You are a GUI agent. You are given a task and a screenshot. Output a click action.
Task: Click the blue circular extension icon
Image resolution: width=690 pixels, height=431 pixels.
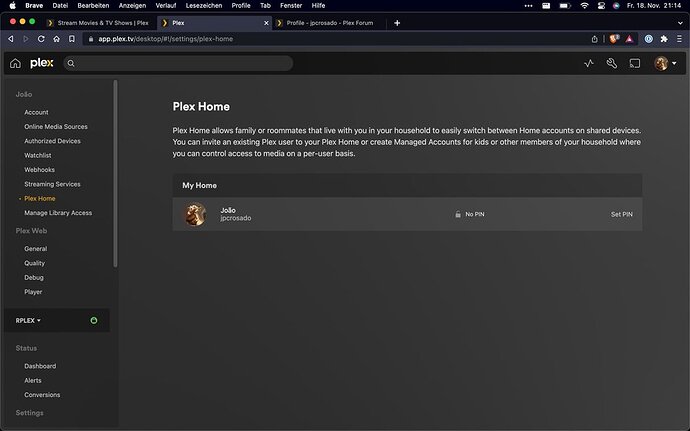click(649, 39)
